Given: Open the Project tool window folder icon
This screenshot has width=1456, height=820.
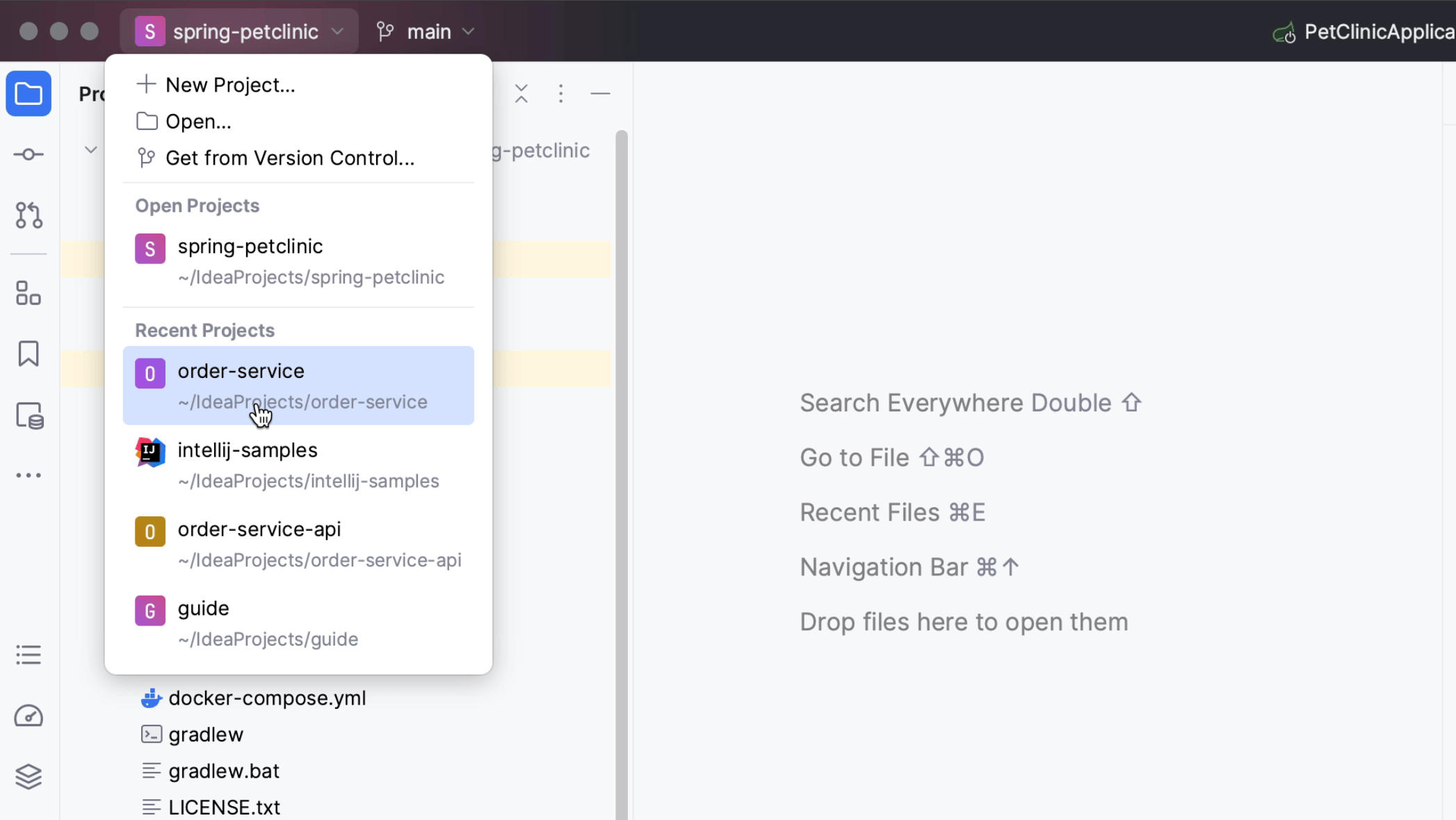Looking at the screenshot, I should (29, 93).
